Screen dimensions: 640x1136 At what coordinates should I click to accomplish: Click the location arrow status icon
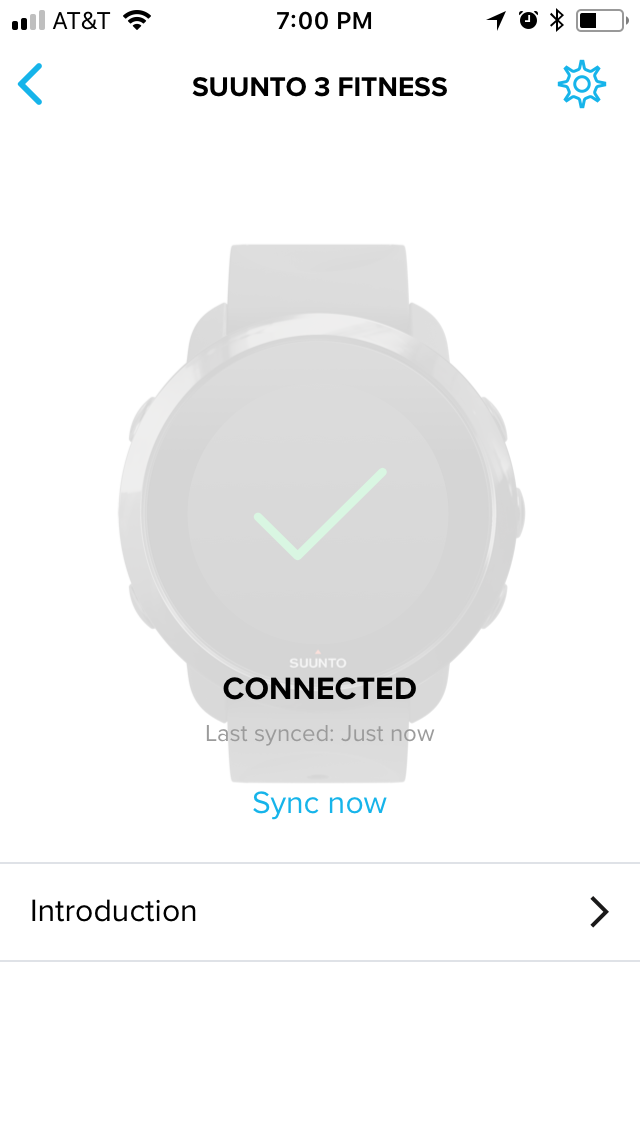[x=496, y=20]
